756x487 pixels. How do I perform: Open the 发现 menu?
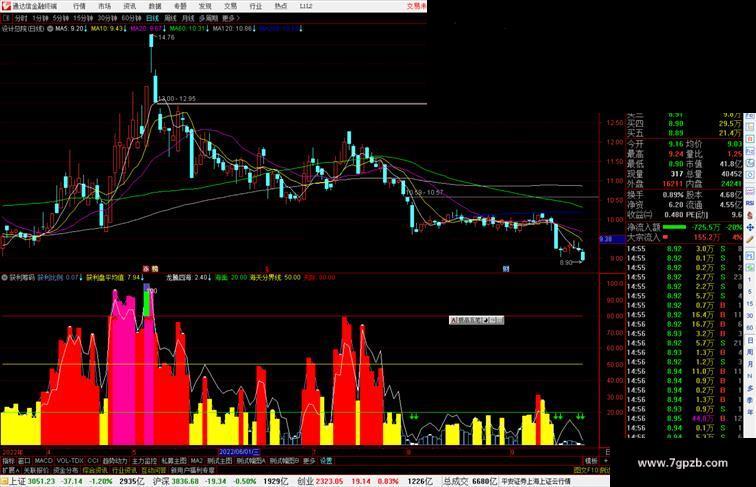(205, 6)
